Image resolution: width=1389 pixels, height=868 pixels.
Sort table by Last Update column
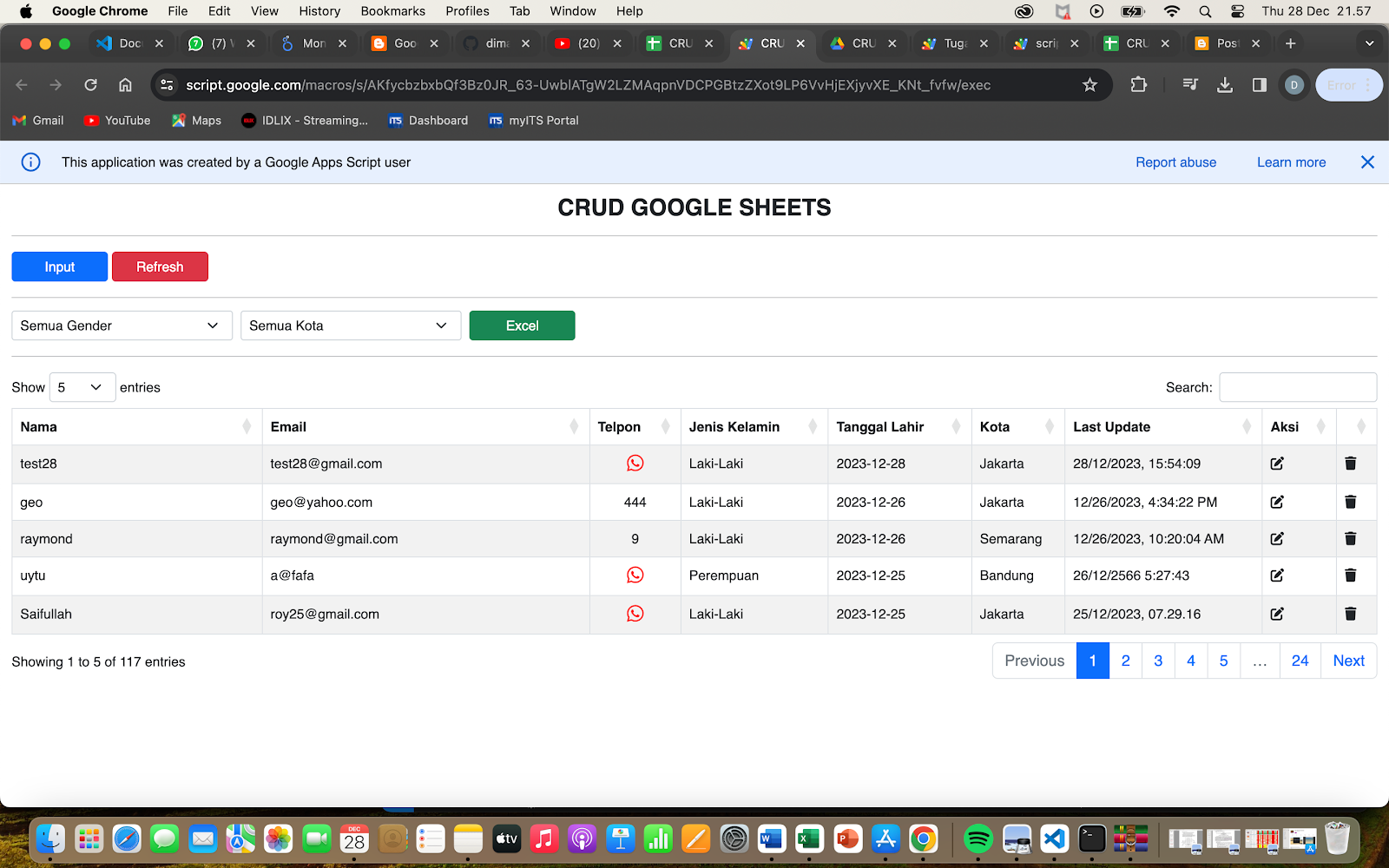[1162, 427]
